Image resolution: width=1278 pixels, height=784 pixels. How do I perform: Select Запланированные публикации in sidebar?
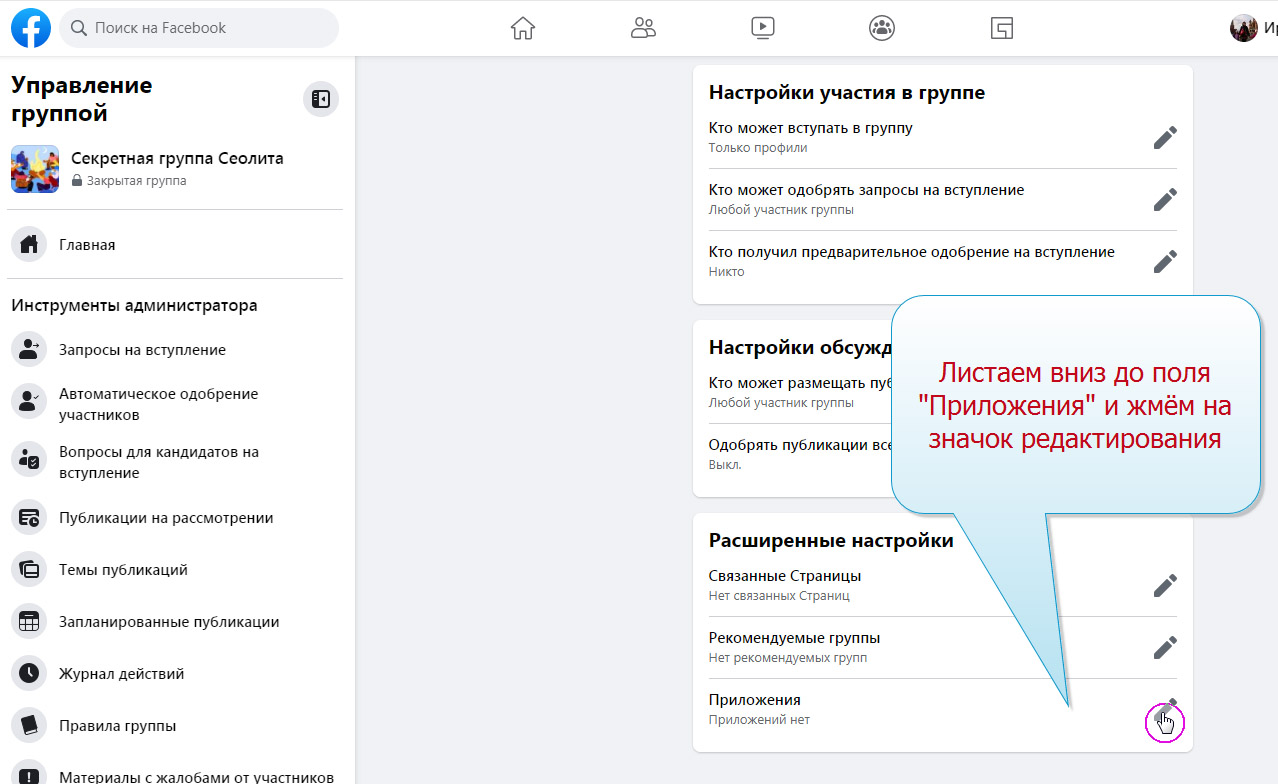pyautogui.click(x=168, y=622)
